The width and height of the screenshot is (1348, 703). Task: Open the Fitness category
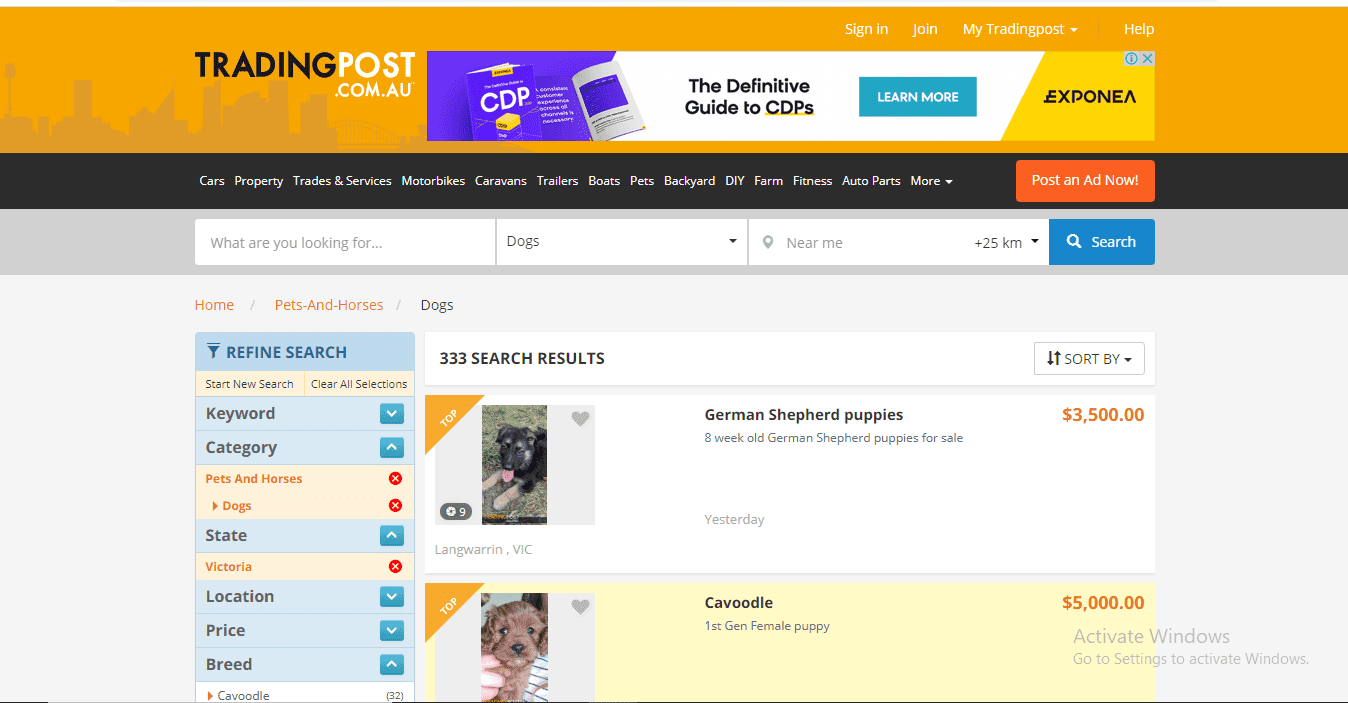point(812,181)
